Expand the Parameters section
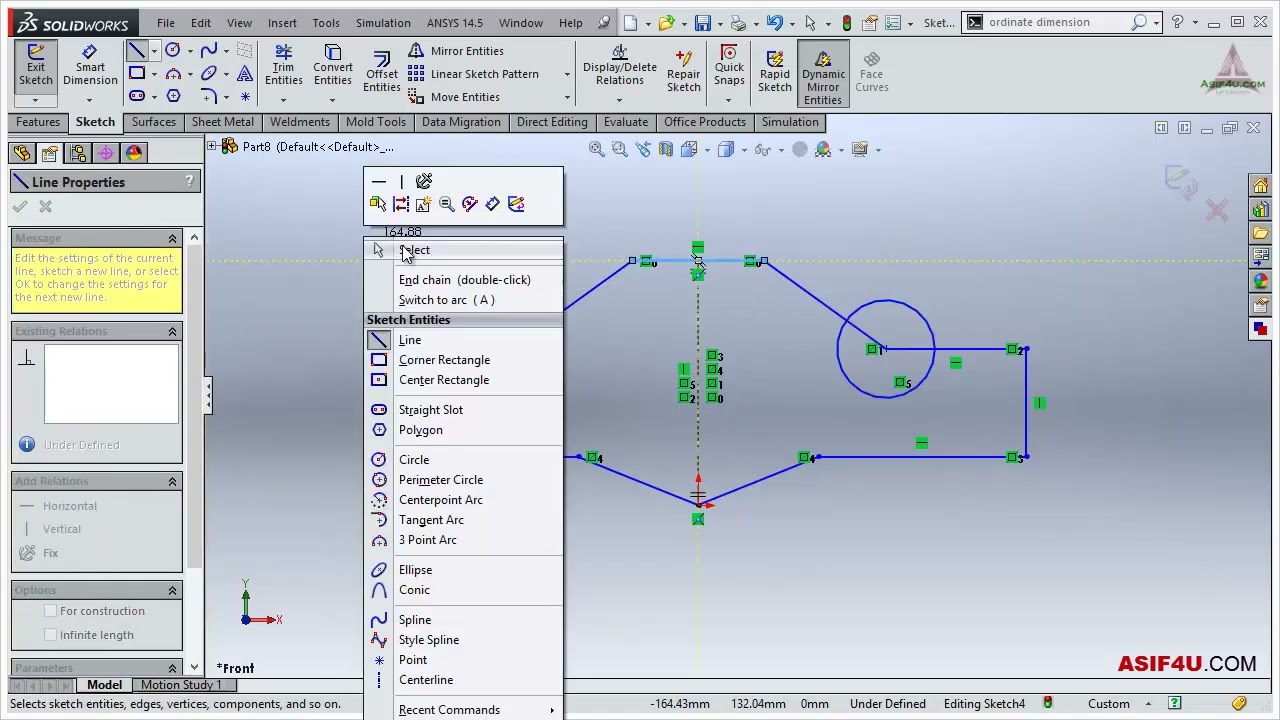1280x720 pixels. coord(172,668)
